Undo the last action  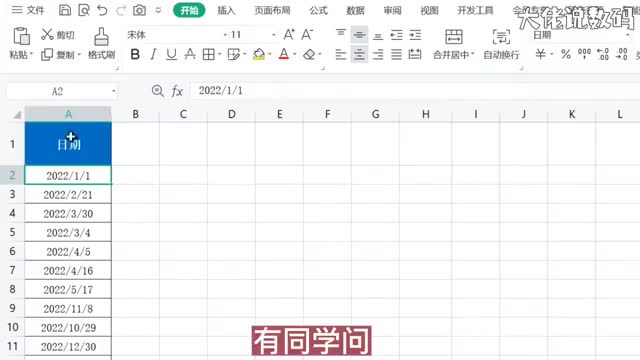pyautogui.click(x=102, y=10)
